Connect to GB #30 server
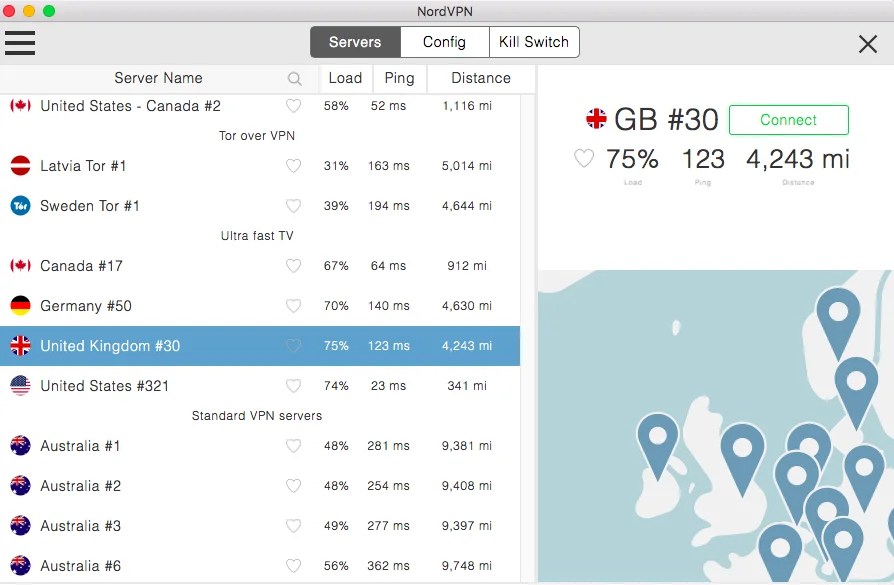Image resolution: width=894 pixels, height=585 pixels. [789, 120]
